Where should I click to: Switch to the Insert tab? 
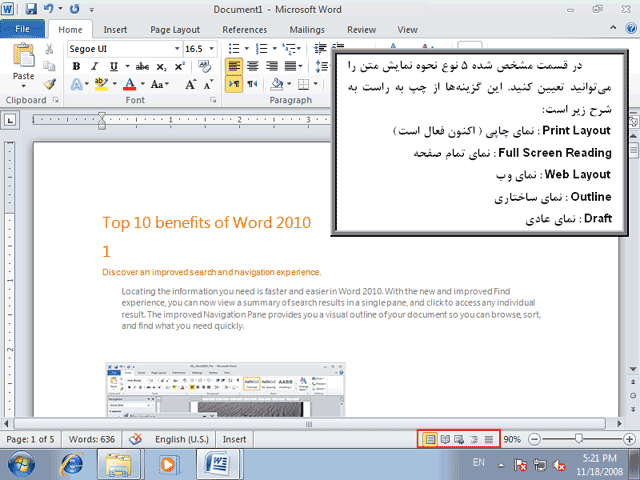click(115, 29)
